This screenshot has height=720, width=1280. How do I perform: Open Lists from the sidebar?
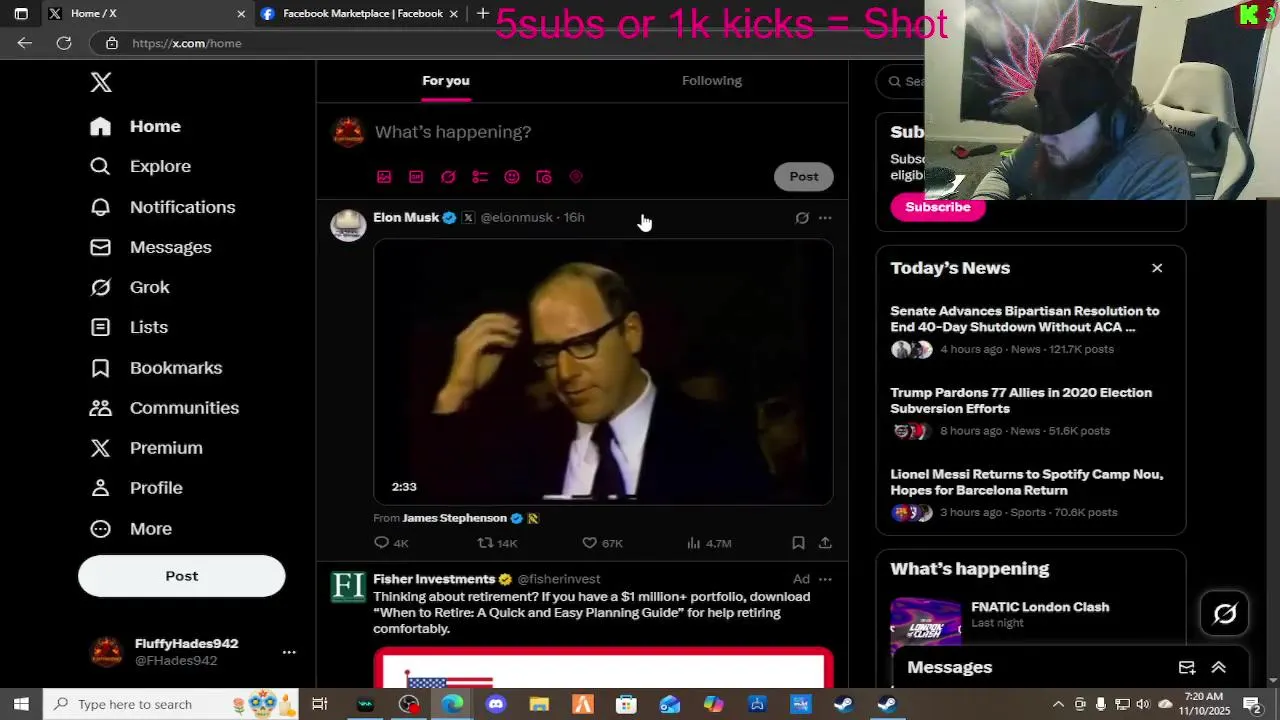[128, 327]
